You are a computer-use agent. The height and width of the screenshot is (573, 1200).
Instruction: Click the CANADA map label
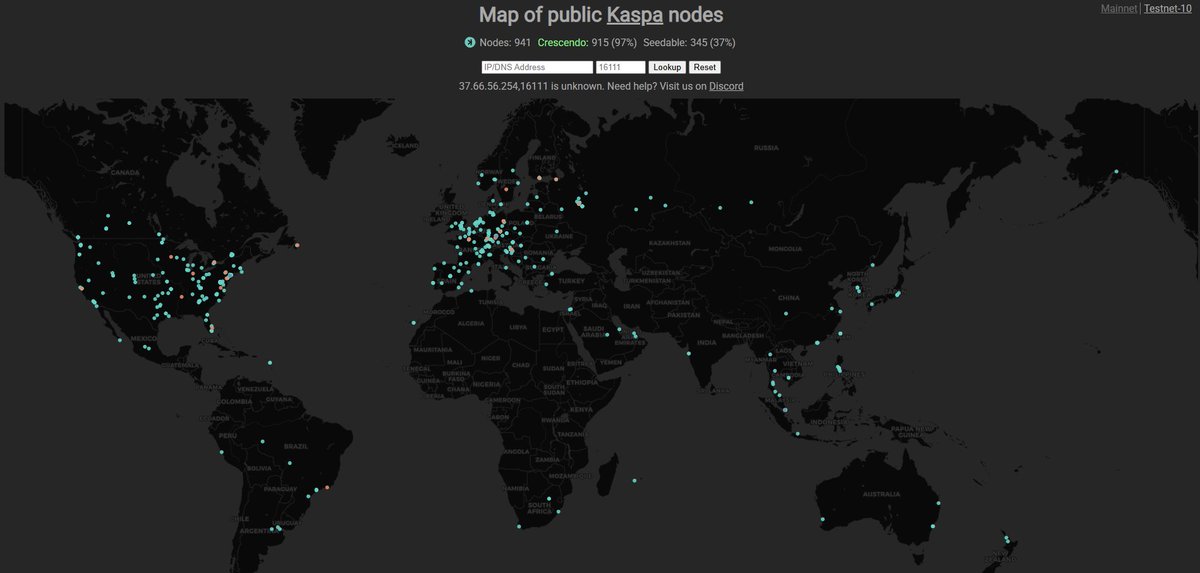pyautogui.click(x=124, y=172)
